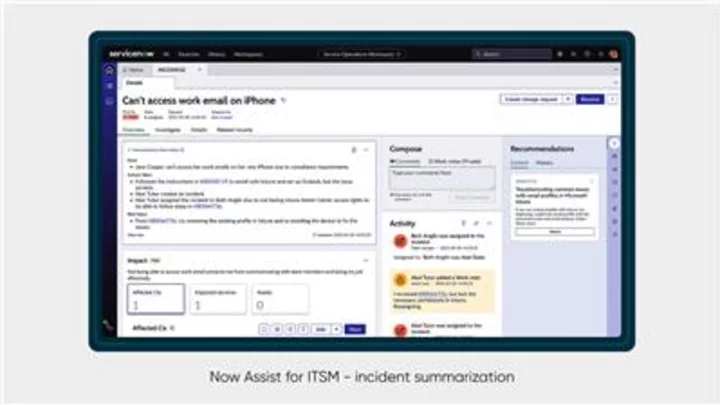Click the fifth icon in right sidebar

(614, 195)
